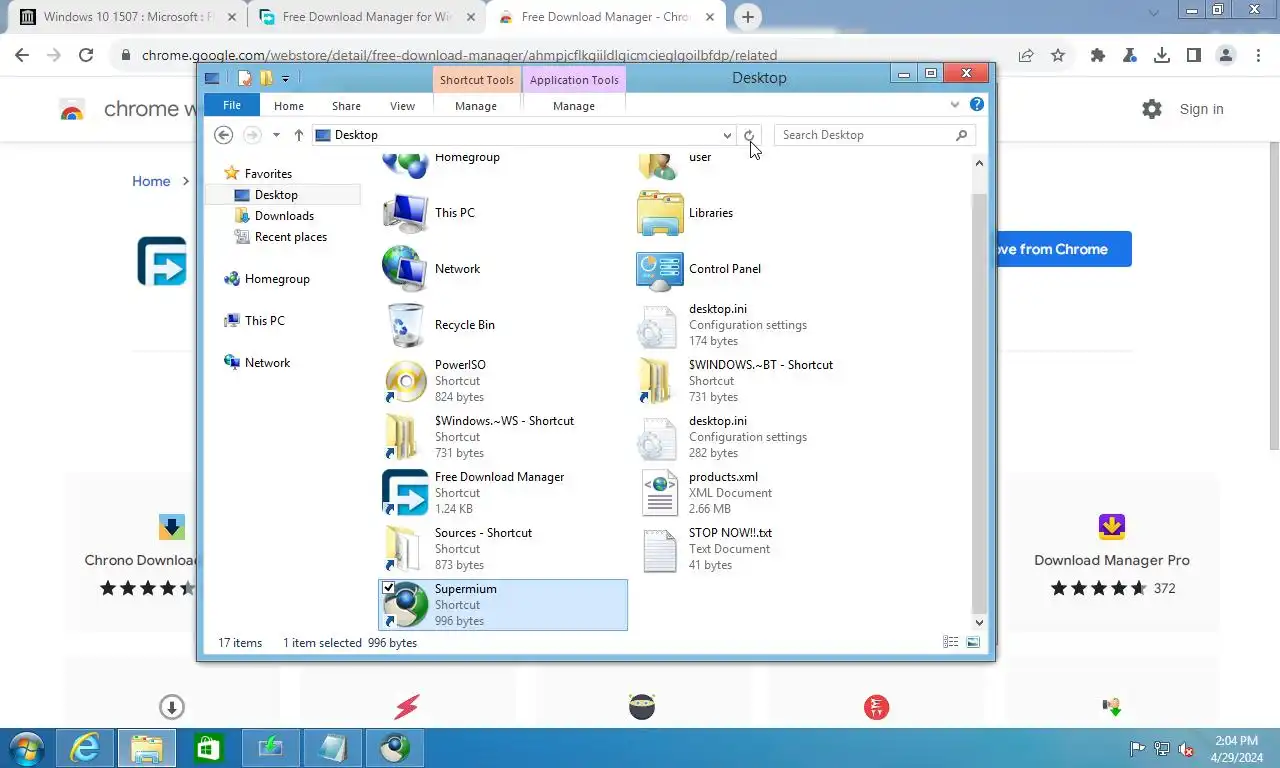The height and width of the screenshot is (768, 1280).
Task: Select Recent places in navigation pane
Action: [x=290, y=237]
